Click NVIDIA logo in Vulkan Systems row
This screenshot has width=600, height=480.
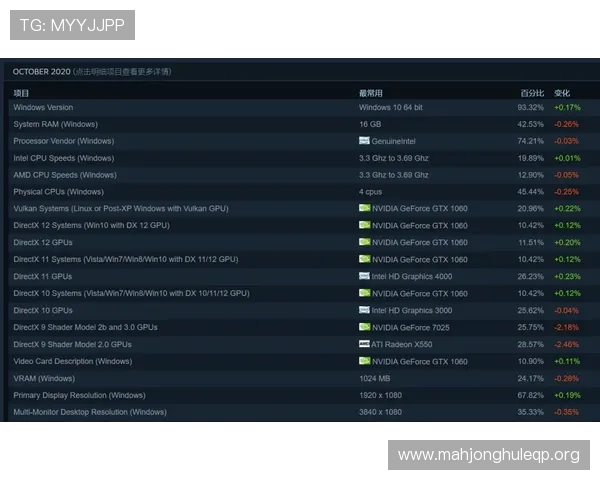pyautogui.click(x=364, y=208)
